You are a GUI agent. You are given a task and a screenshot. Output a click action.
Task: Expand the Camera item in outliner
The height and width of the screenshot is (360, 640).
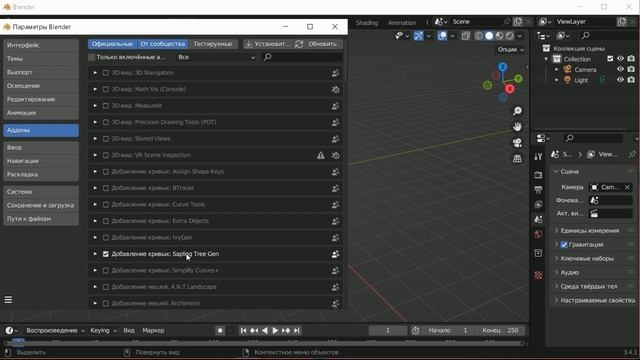coord(557,69)
